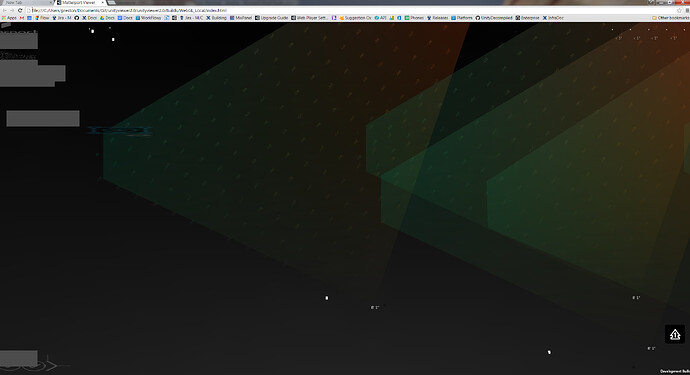The height and width of the screenshot is (375, 690).
Task: Open the Jira - M bookmark
Action: point(62,18)
